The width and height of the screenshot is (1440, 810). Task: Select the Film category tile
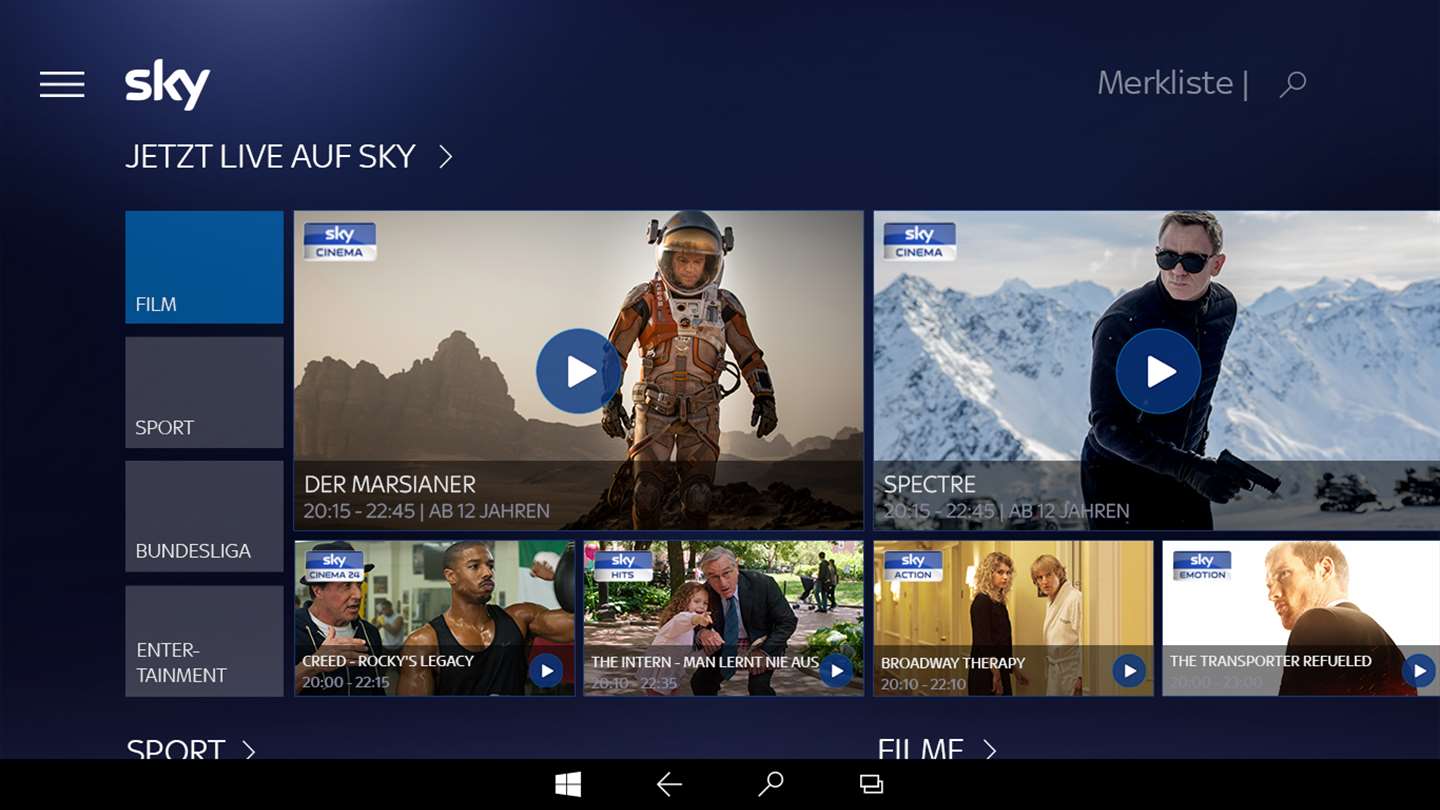pyautogui.click(x=204, y=267)
